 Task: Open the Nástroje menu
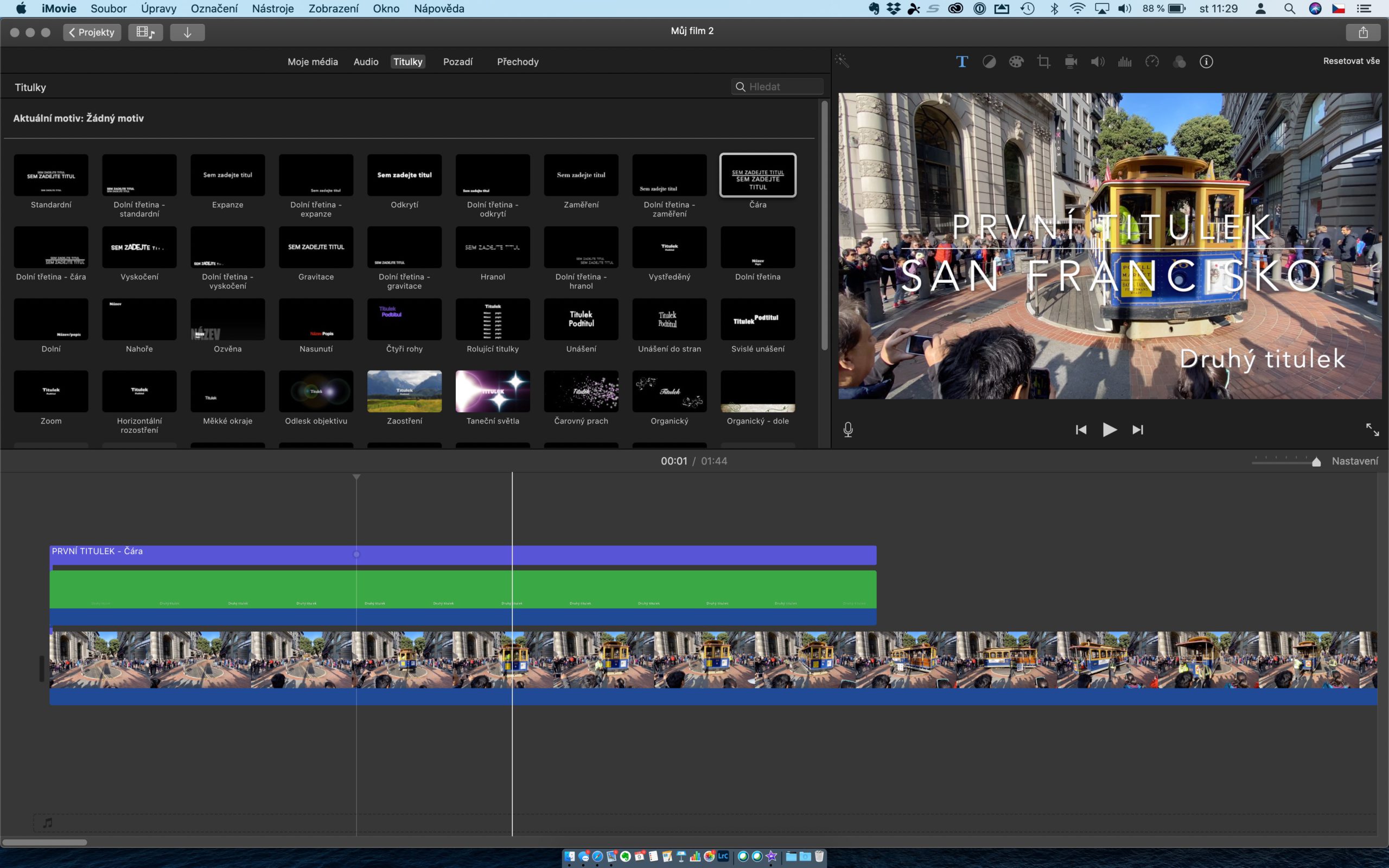pos(272,9)
